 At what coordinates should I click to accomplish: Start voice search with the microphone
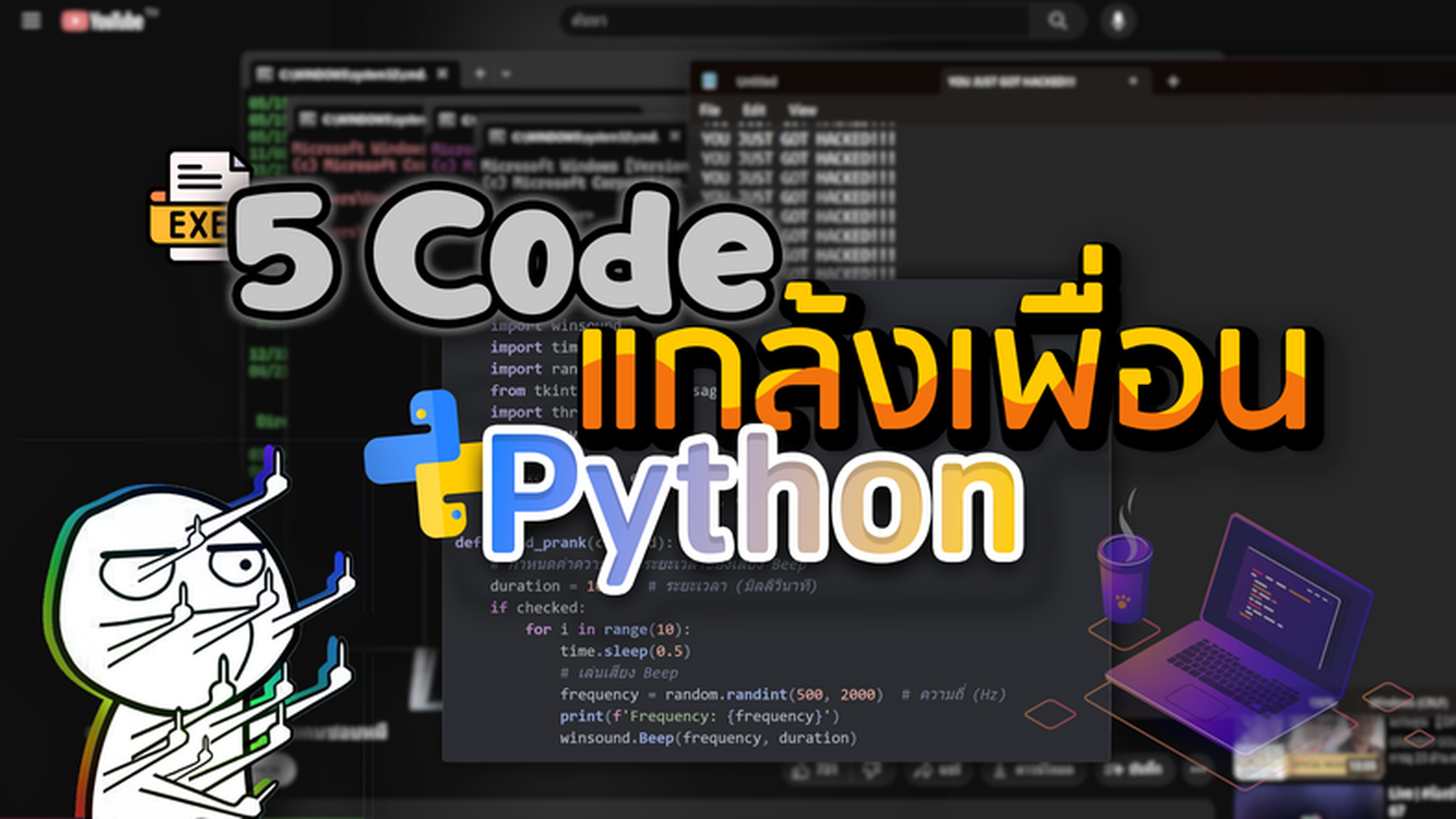(x=1117, y=21)
